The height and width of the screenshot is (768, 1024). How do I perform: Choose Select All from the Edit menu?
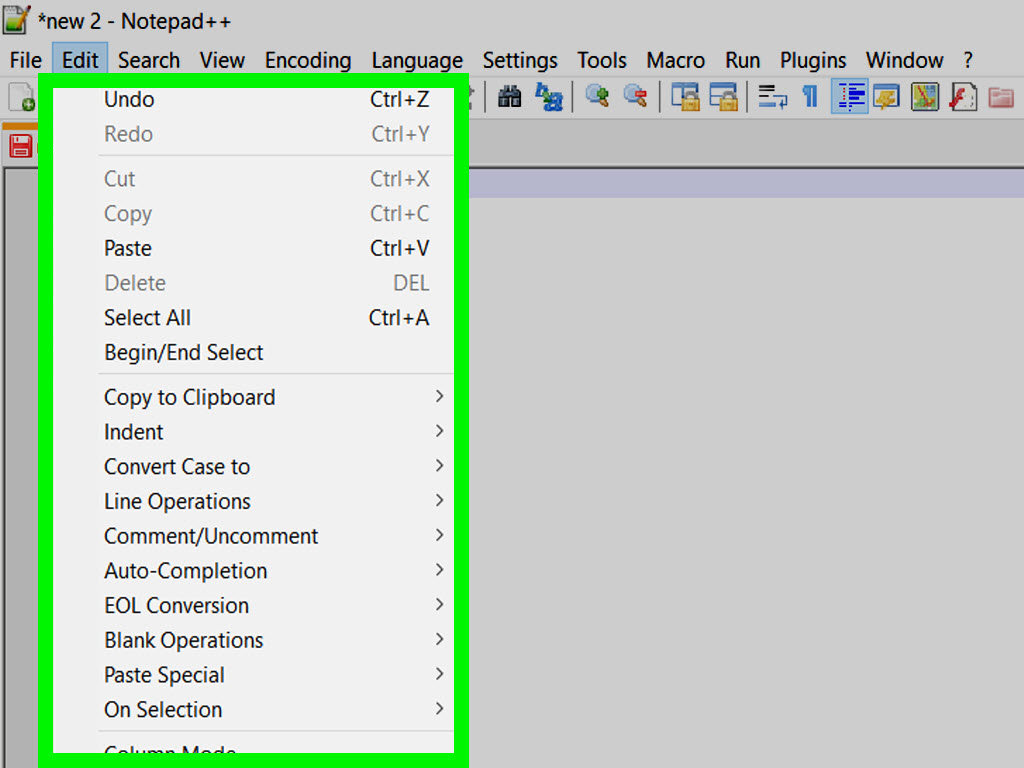(x=148, y=318)
